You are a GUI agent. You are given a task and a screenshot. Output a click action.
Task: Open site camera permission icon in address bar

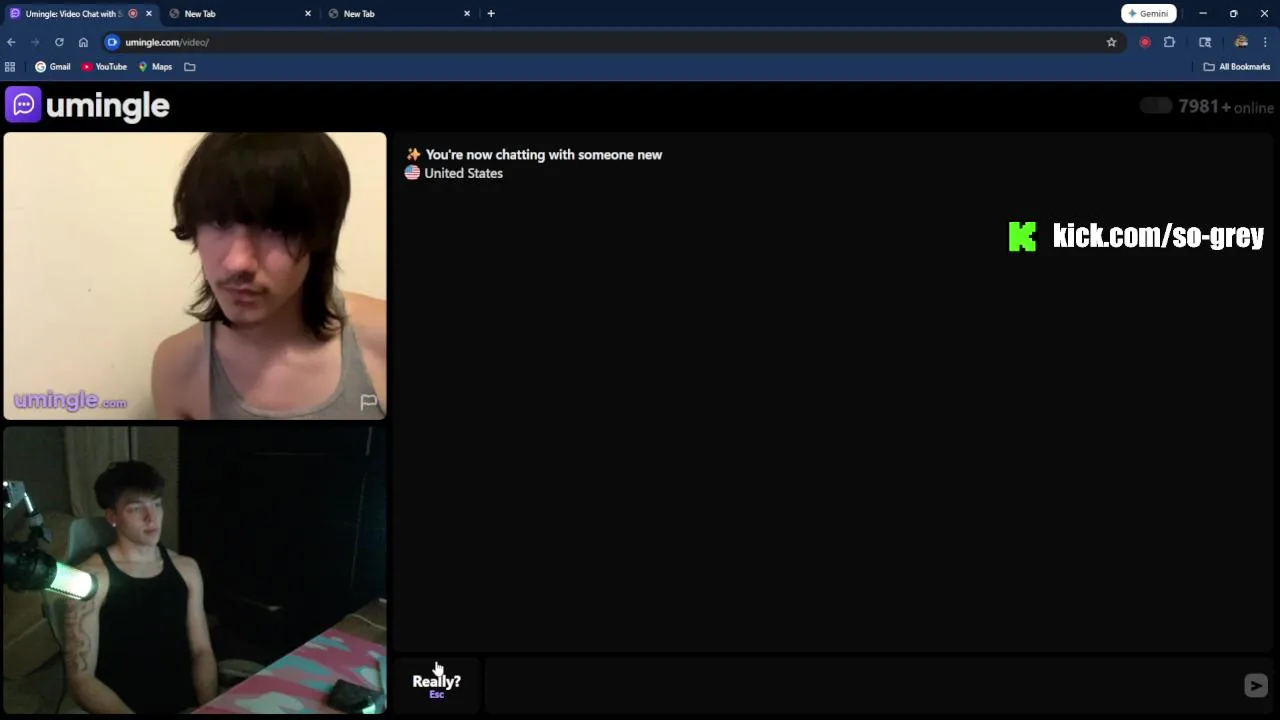click(112, 42)
